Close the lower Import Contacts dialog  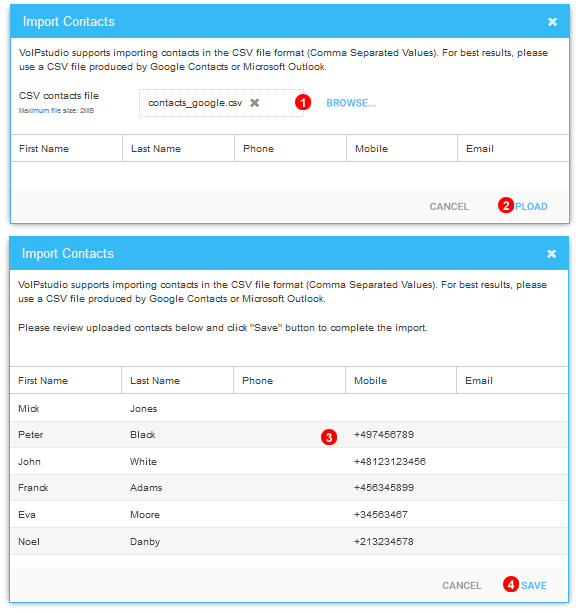551,254
